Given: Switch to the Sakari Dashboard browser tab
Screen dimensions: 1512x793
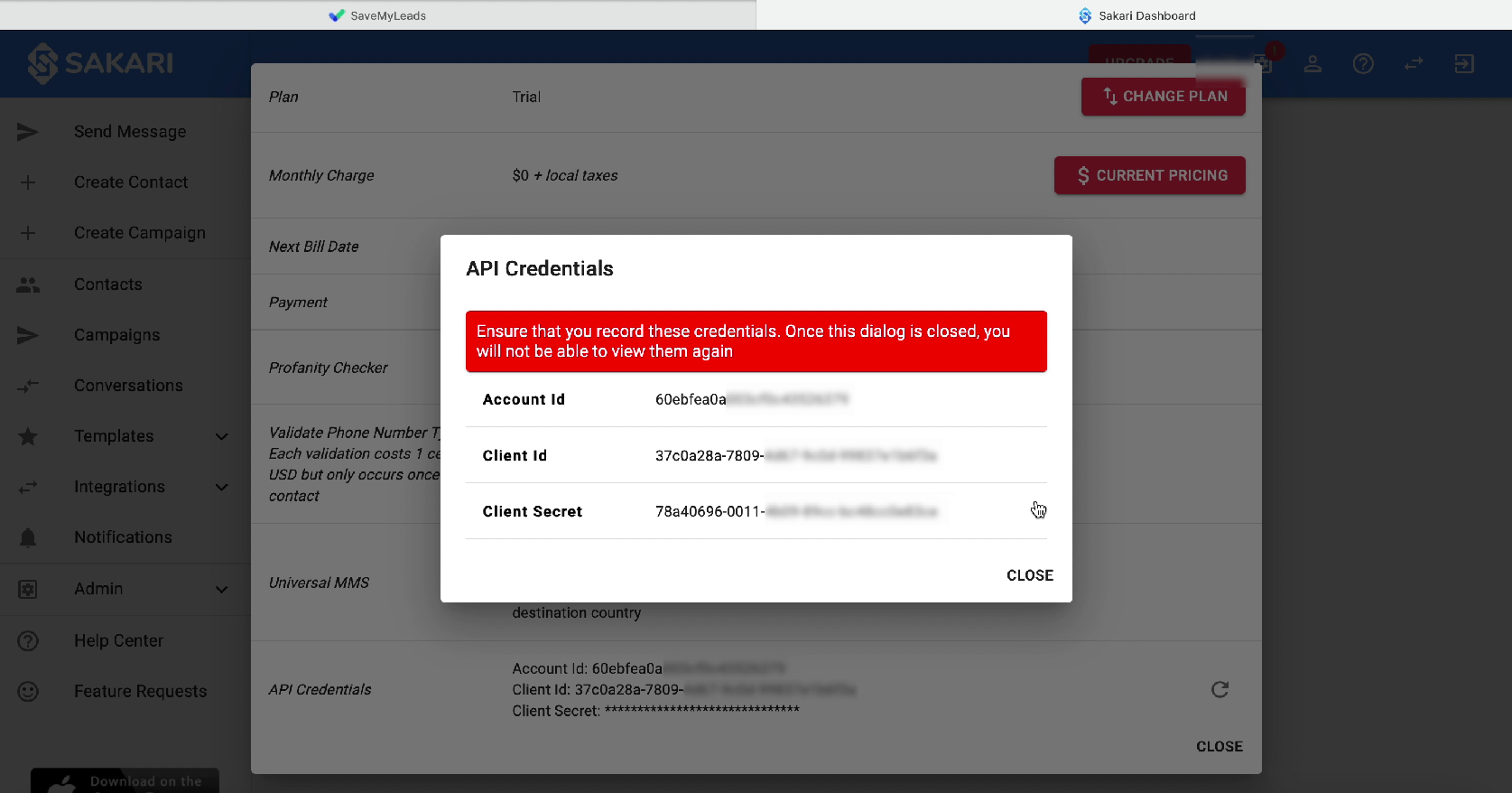Looking at the screenshot, I should (x=1134, y=15).
